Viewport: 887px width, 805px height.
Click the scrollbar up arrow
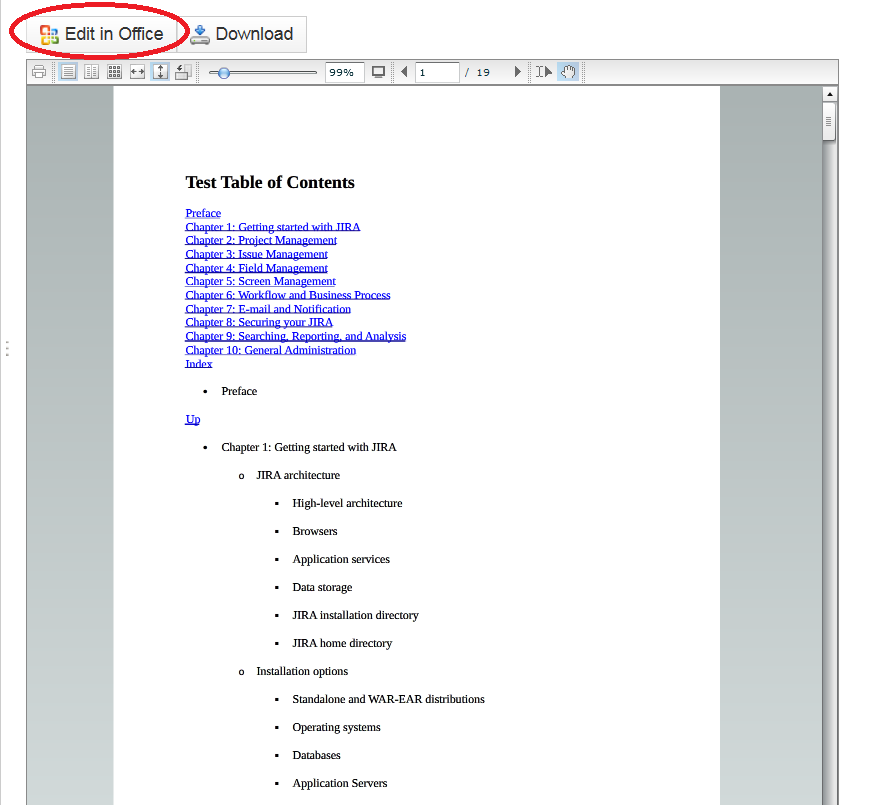(x=829, y=95)
